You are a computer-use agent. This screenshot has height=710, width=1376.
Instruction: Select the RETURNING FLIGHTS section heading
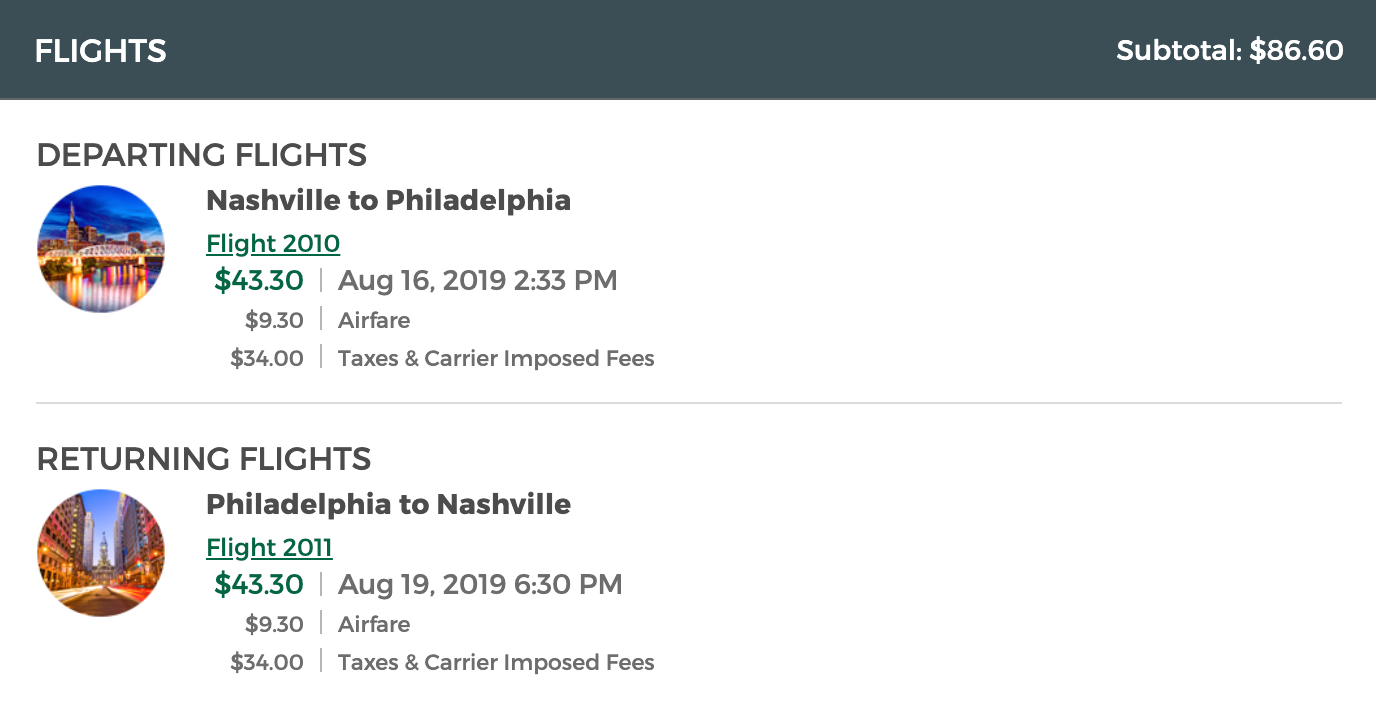pyautogui.click(x=204, y=459)
